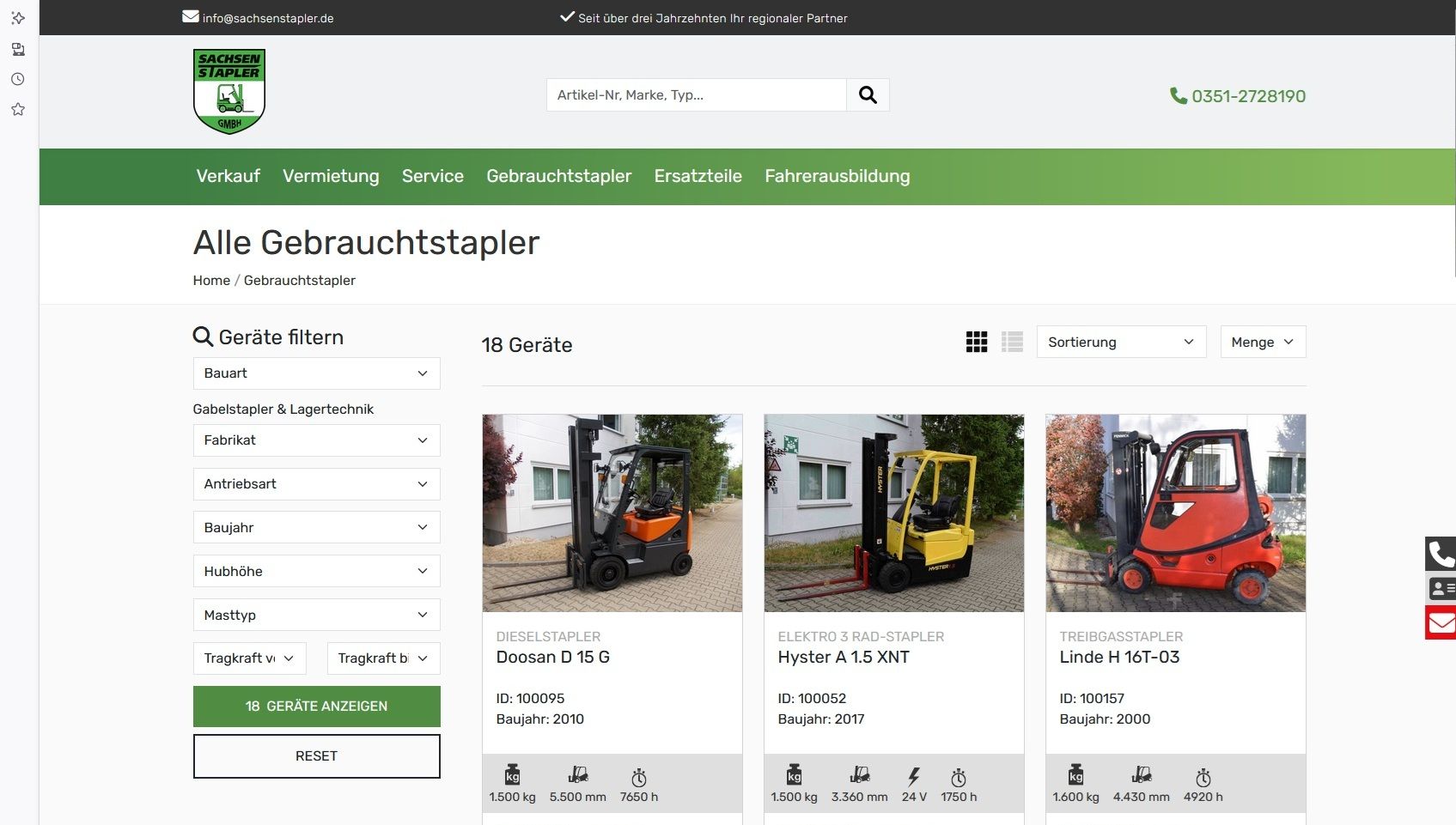This screenshot has width=1456, height=825.
Task: Open the Service menu item
Action: click(433, 176)
